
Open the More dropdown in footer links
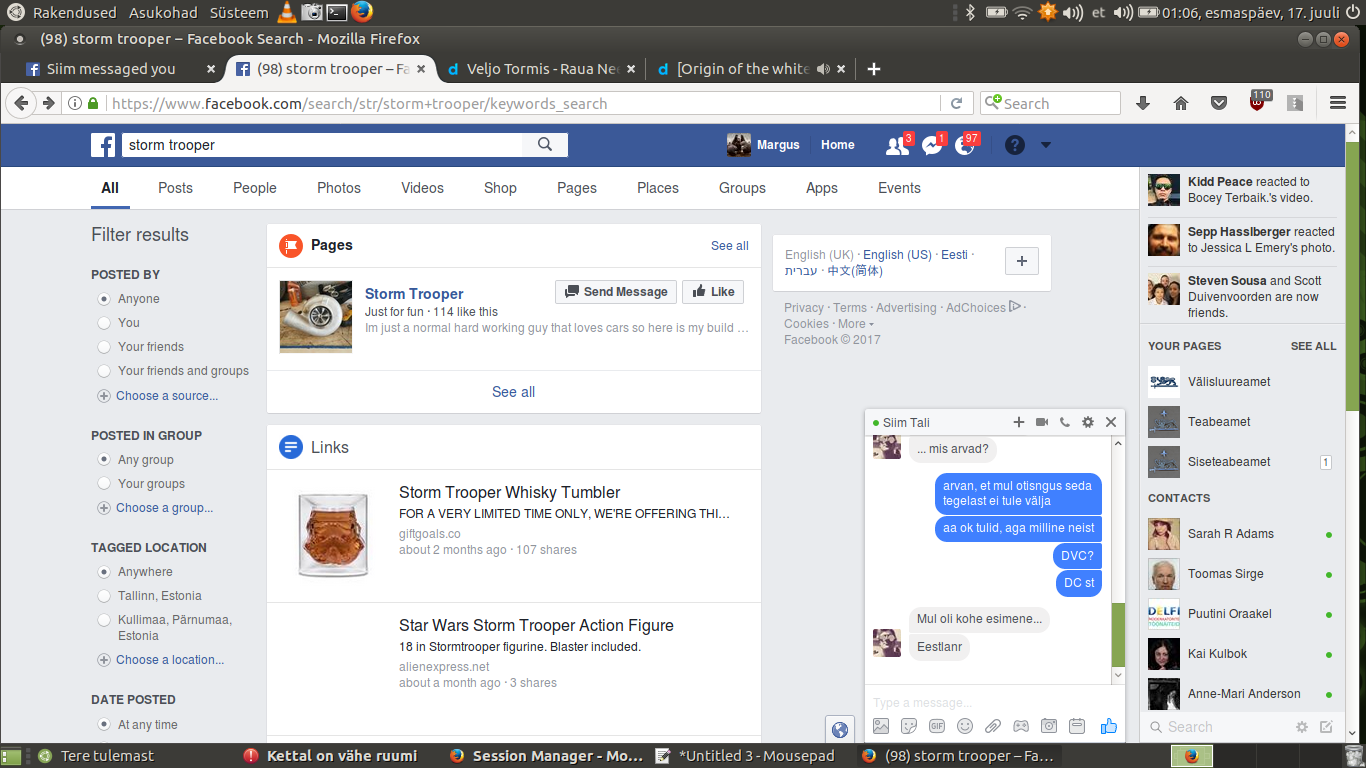tap(855, 324)
